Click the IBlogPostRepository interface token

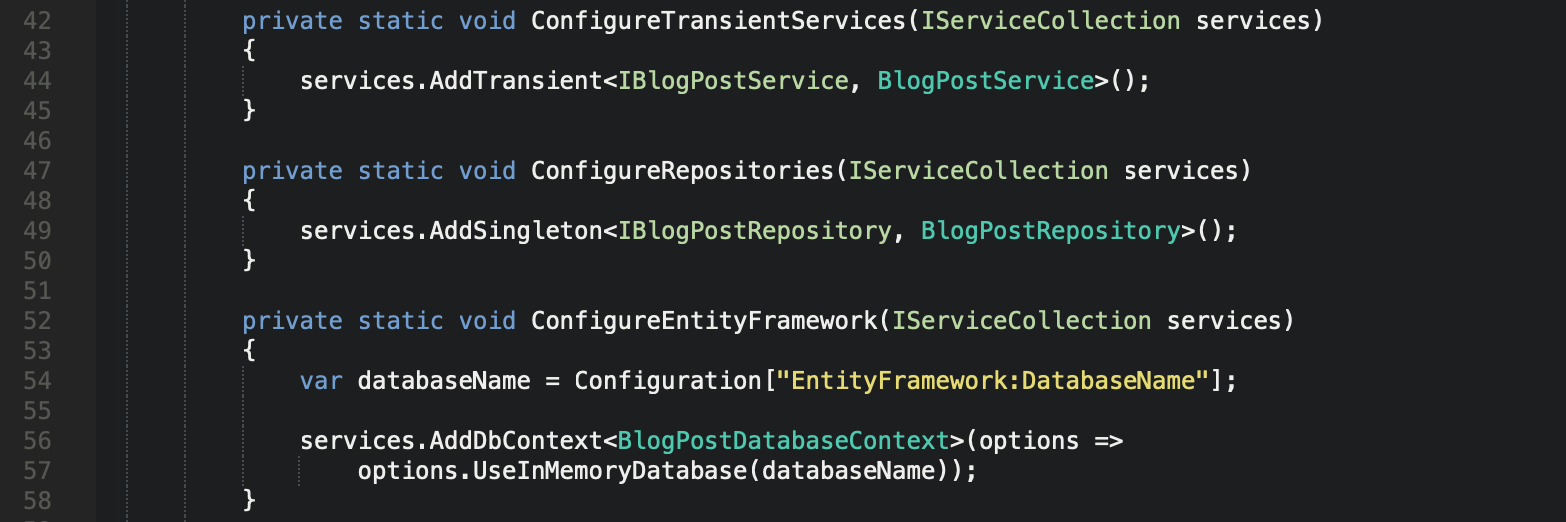pyautogui.click(x=755, y=230)
